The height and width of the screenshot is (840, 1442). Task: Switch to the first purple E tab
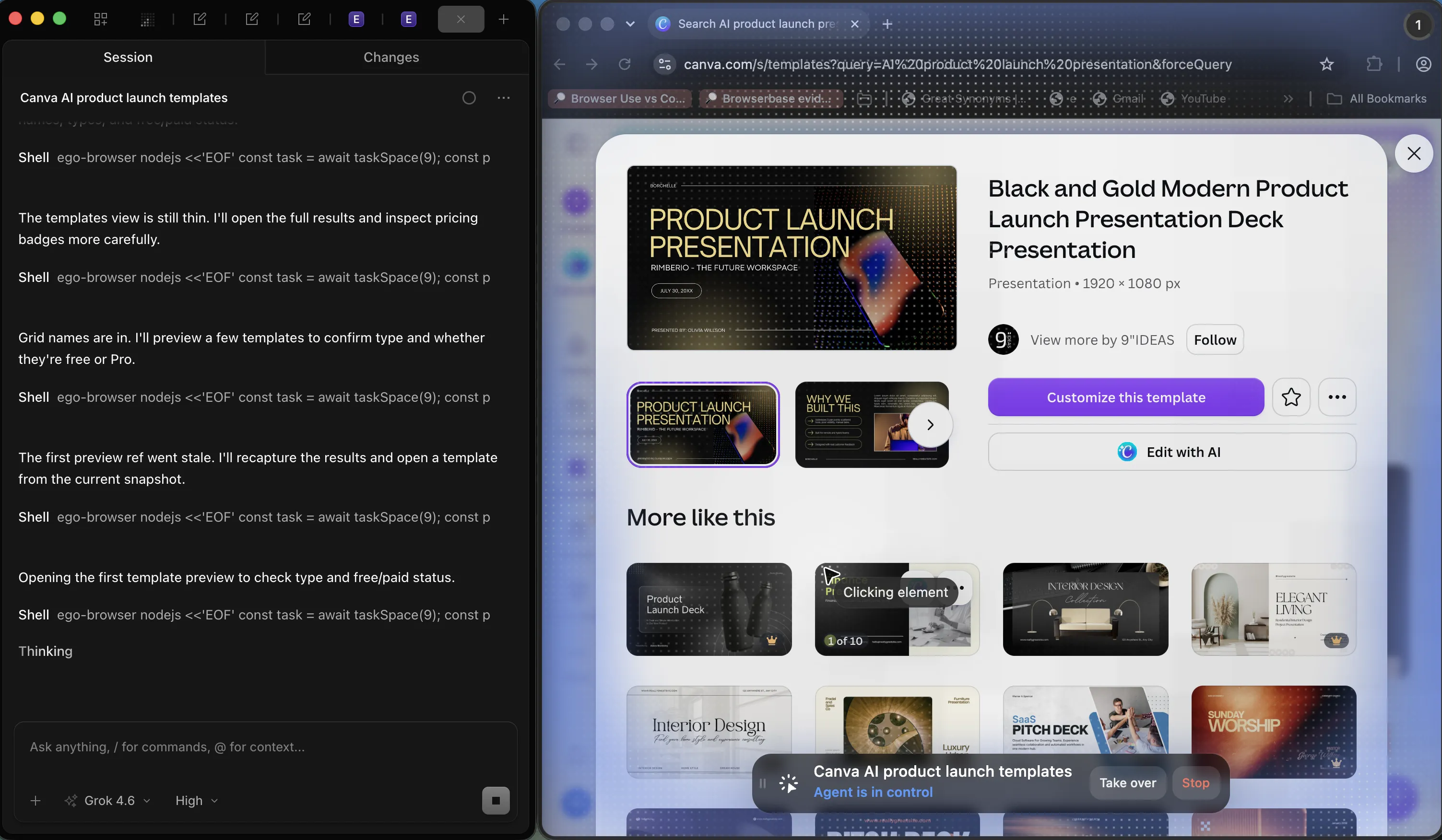click(356, 20)
